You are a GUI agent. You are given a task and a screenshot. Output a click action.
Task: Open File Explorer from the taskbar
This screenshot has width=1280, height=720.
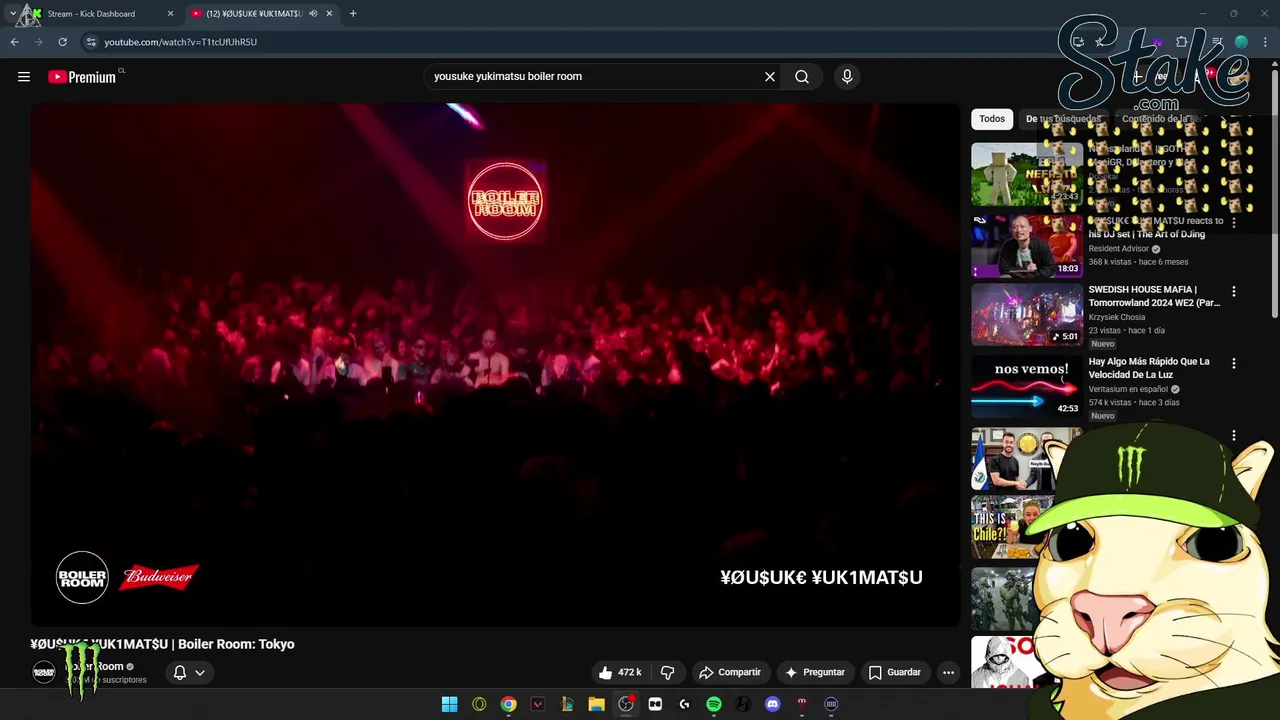pyautogui.click(x=596, y=704)
